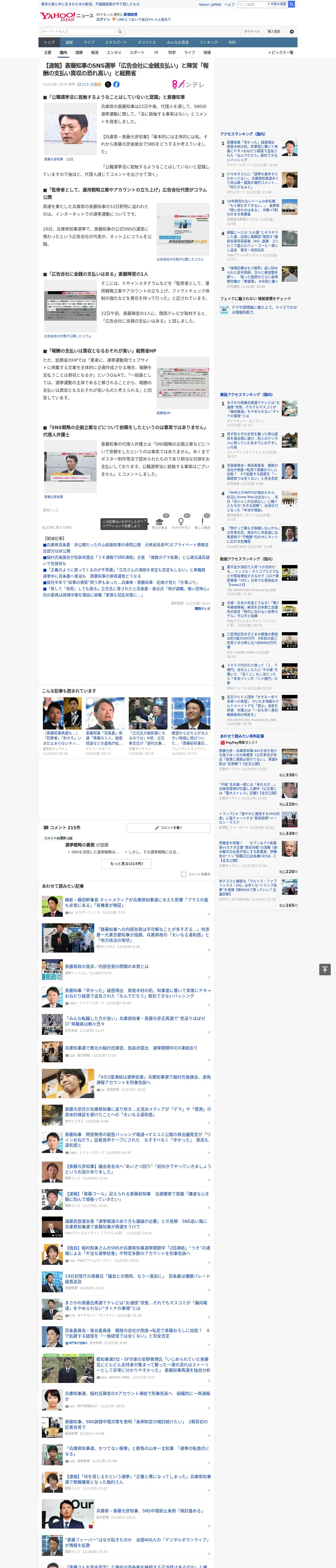Open マイページ
This screenshot has height=1568, width=336.
251,31
